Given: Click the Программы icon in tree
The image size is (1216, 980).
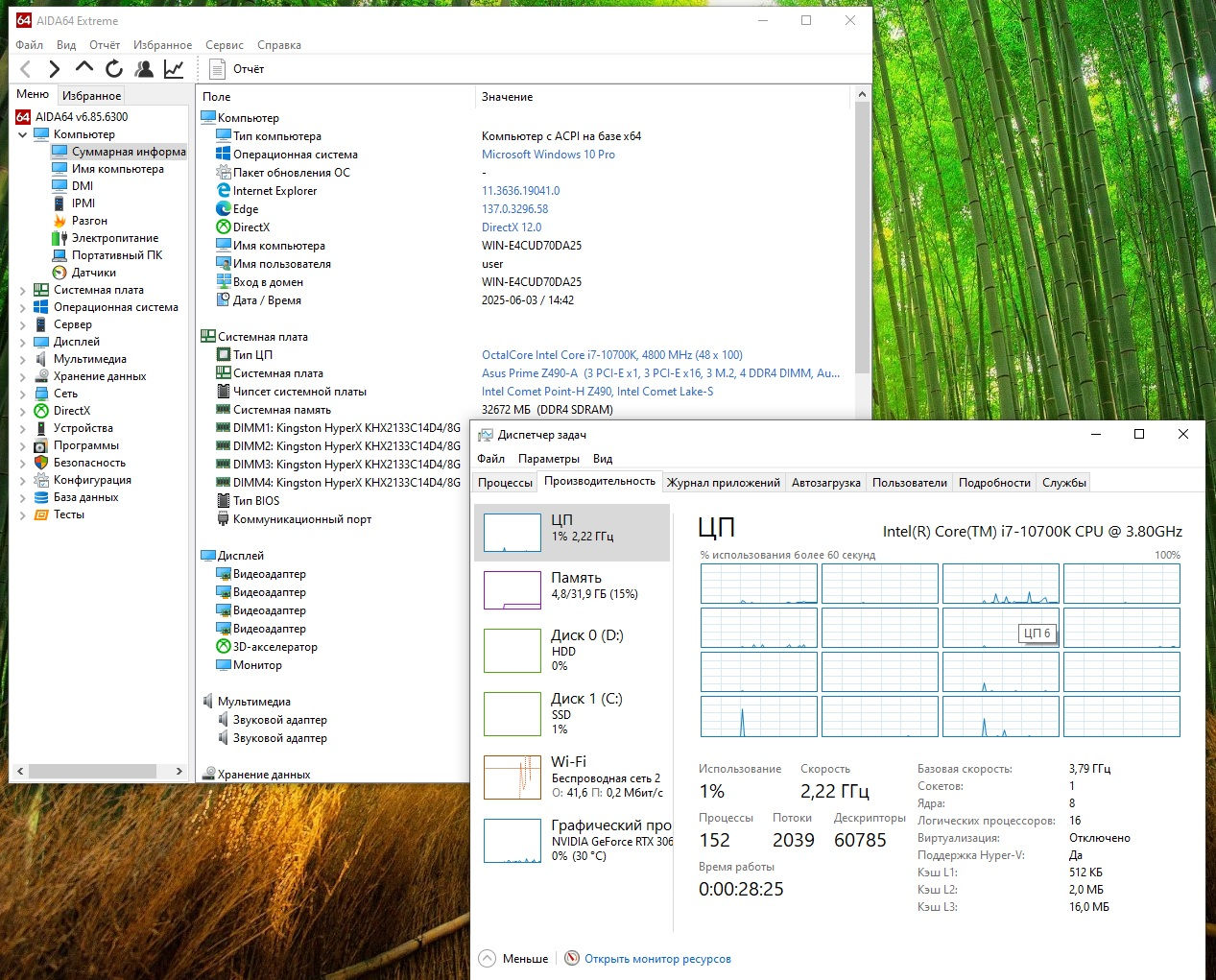Looking at the screenshot, I should [x=41, y=445].
